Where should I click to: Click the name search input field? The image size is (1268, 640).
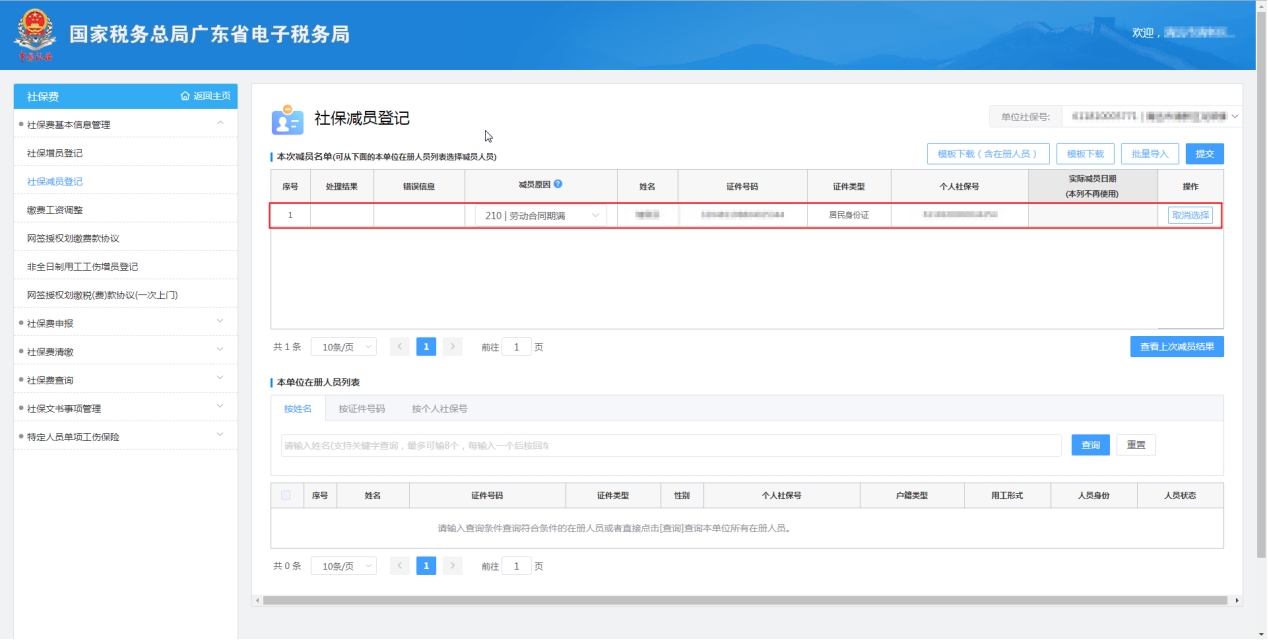pos(670,445)
